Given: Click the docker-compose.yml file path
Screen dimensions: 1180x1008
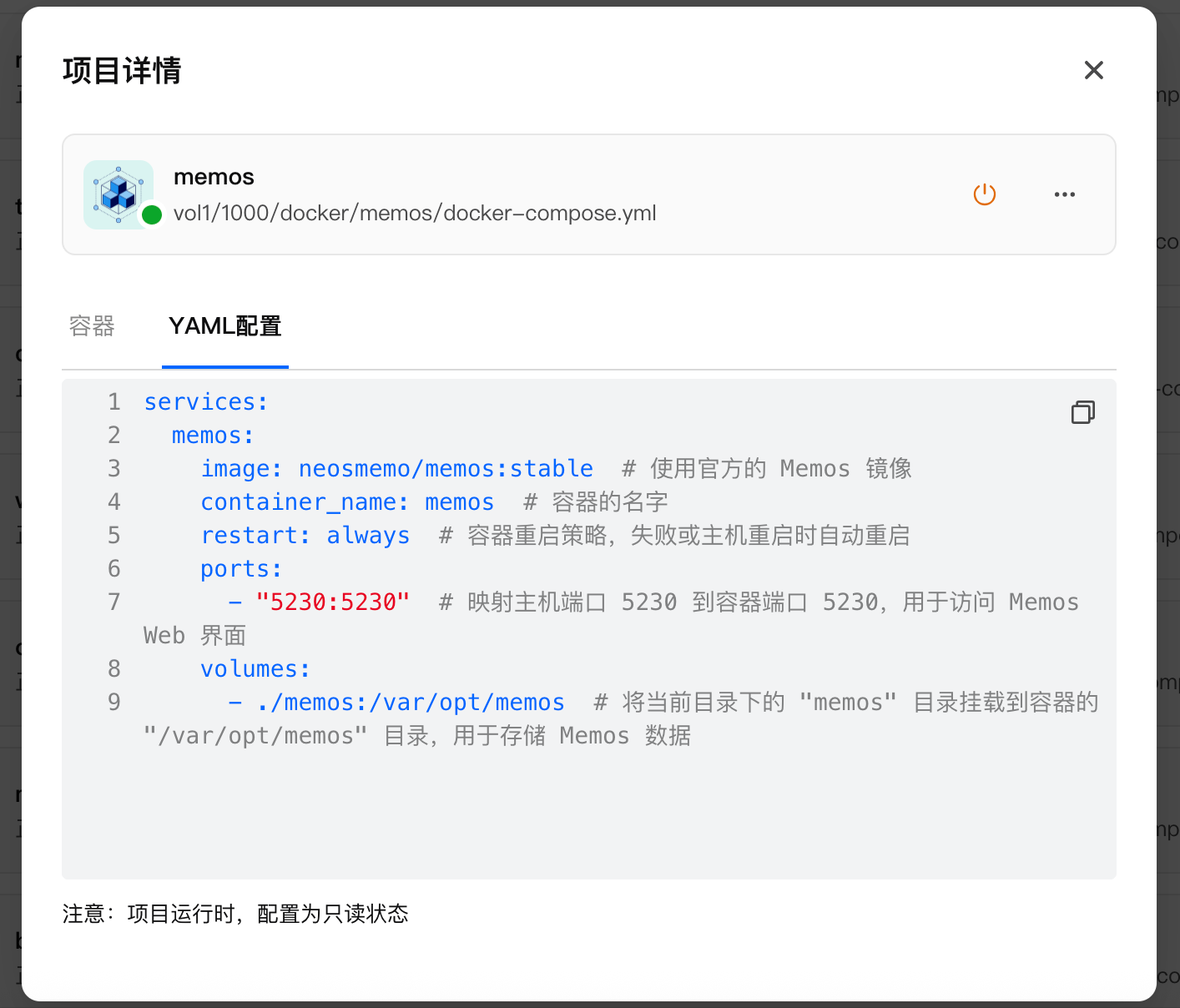Looking at the screenshot, I should click(414, 214).
